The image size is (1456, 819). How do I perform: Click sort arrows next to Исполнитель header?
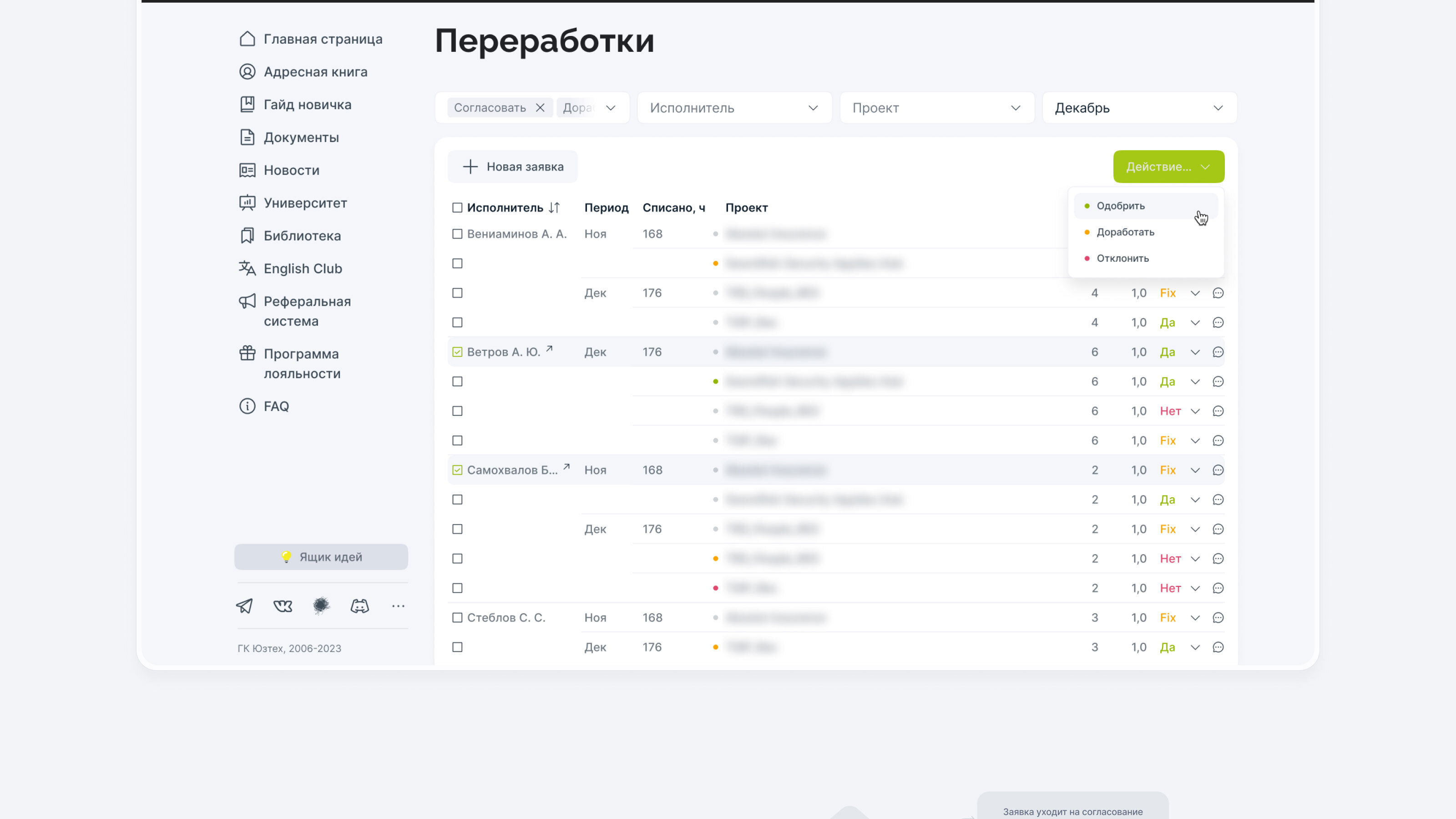[x=554, y=207]
